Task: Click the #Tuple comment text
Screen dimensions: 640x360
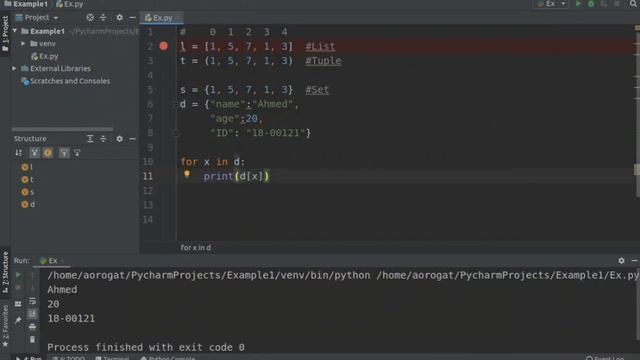Action: [323, 61]
